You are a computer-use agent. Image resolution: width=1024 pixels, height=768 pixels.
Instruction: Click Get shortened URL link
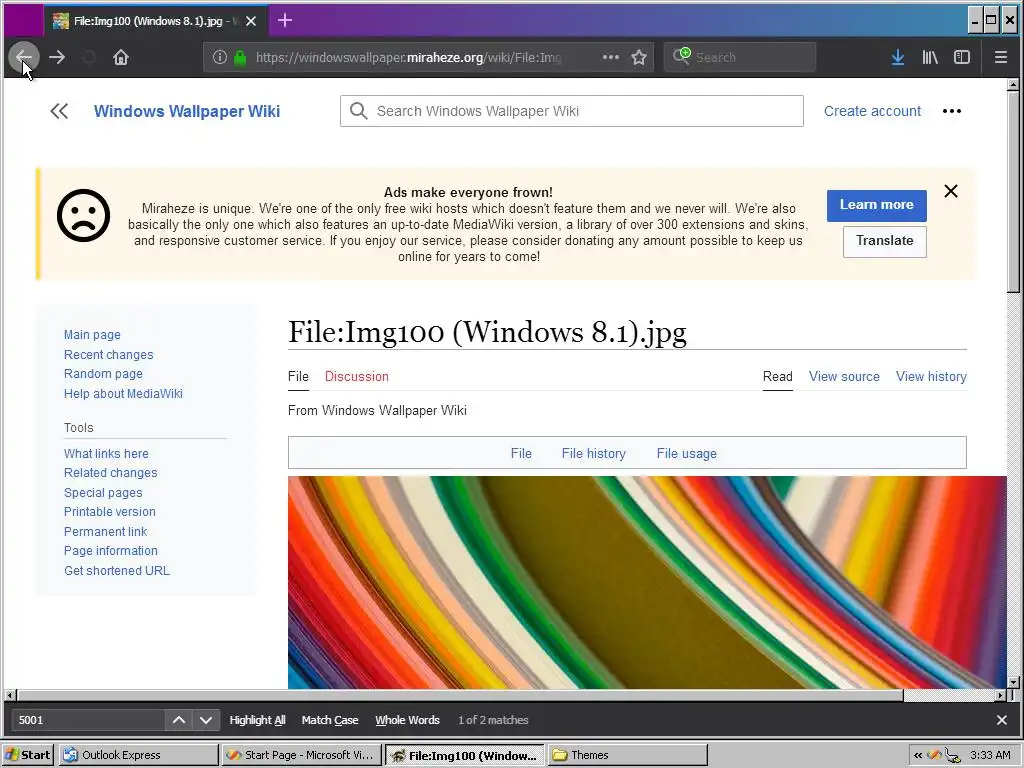[x=116, y=570]
